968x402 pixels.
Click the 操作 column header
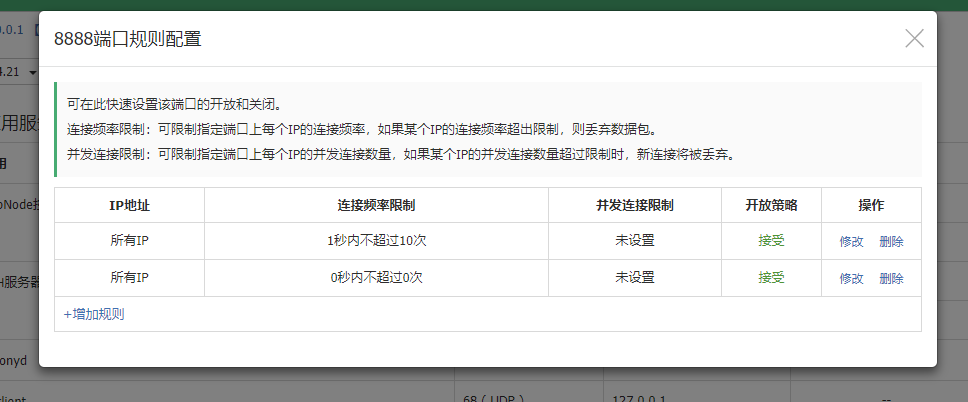tap(871, 205)
